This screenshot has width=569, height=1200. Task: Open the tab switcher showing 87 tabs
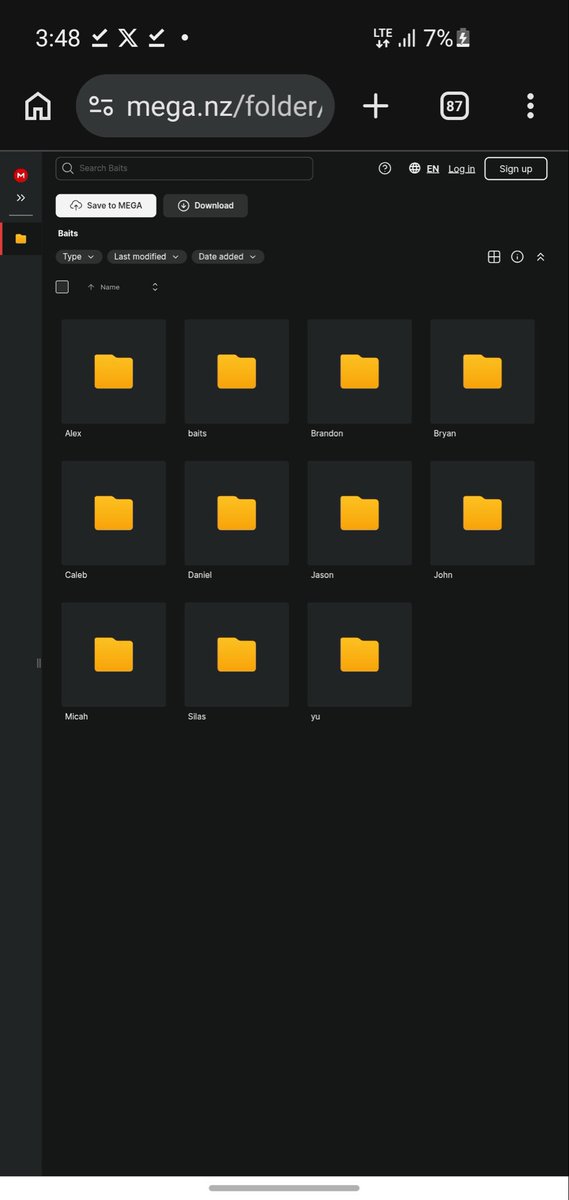454,106
